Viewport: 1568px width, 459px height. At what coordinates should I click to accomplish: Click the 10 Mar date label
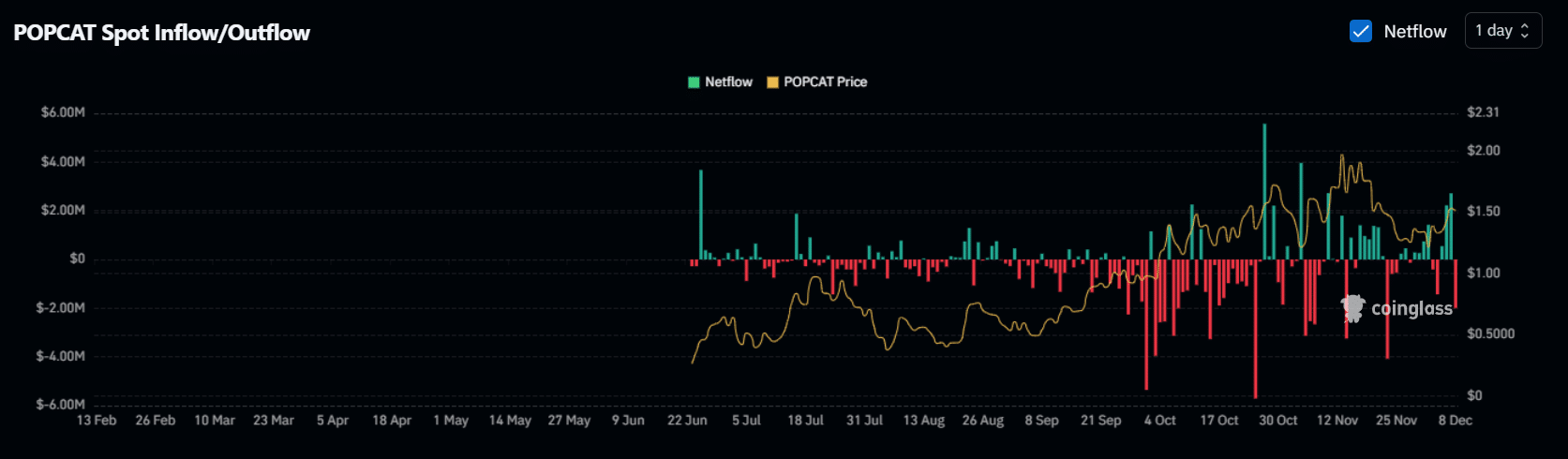pyautogui.click(x=215, y=420)
